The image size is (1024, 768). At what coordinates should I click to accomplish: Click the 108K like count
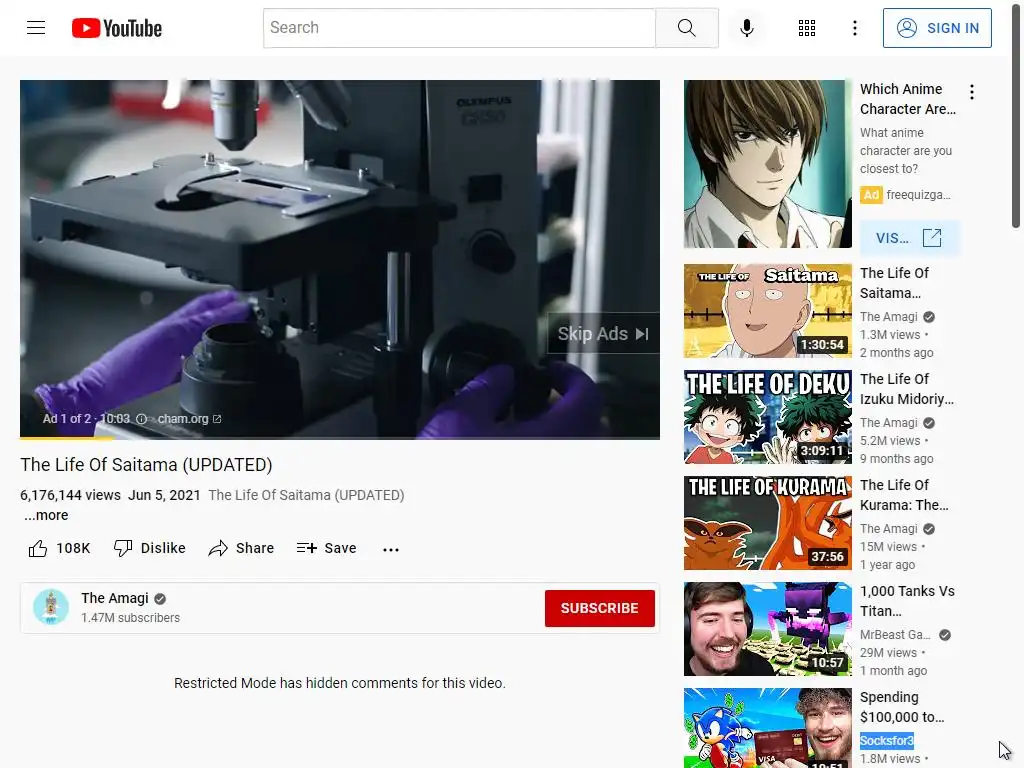(73, 549)
